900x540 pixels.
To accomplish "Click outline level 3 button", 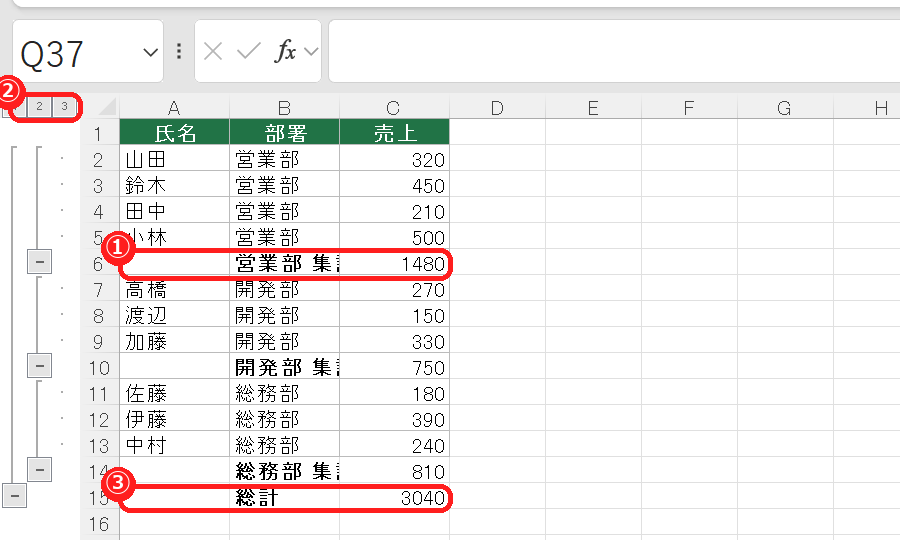I will (64, 106).
